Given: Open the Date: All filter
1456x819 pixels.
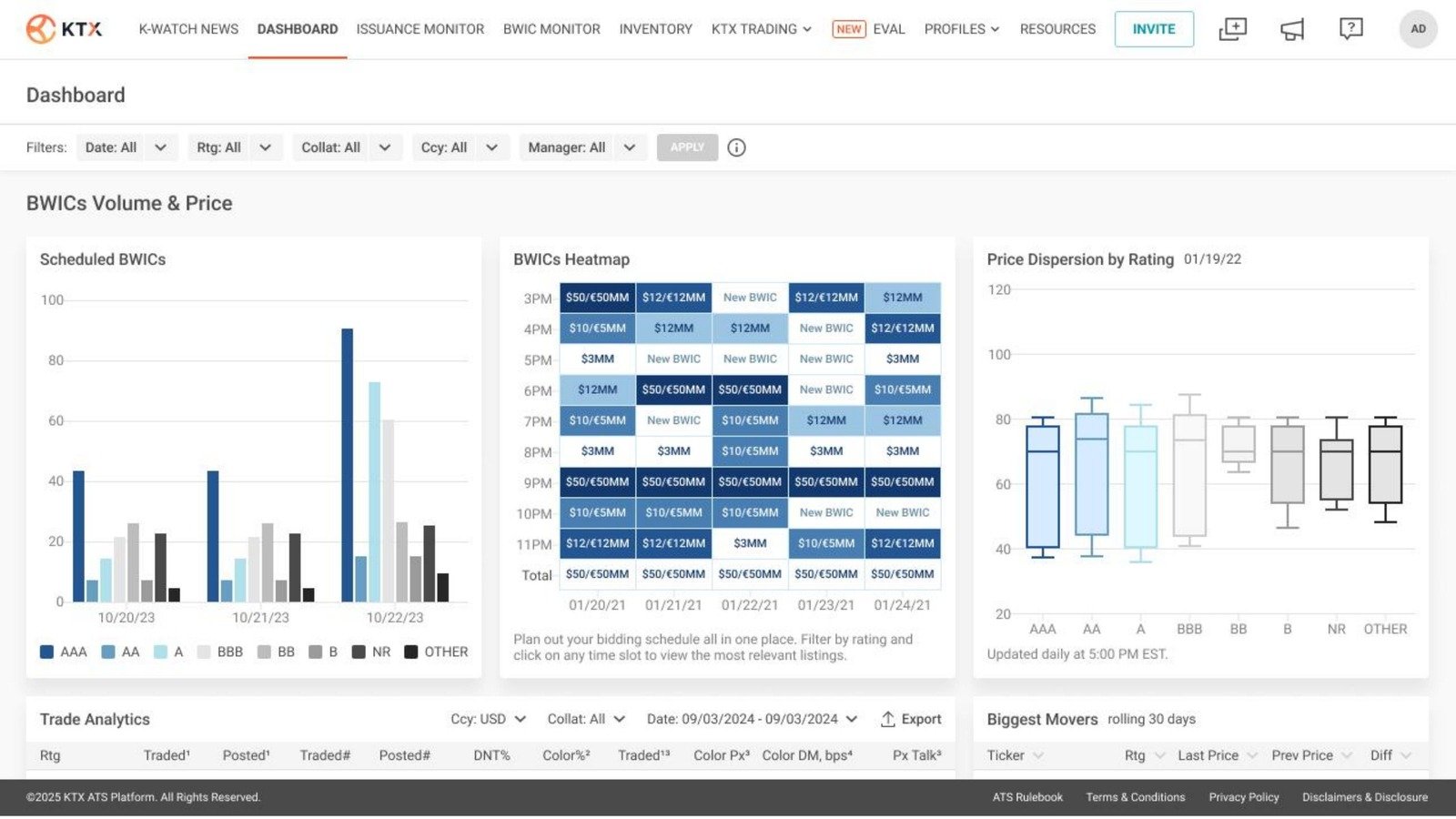Looking at the screenshot, I should coord(126,147).
